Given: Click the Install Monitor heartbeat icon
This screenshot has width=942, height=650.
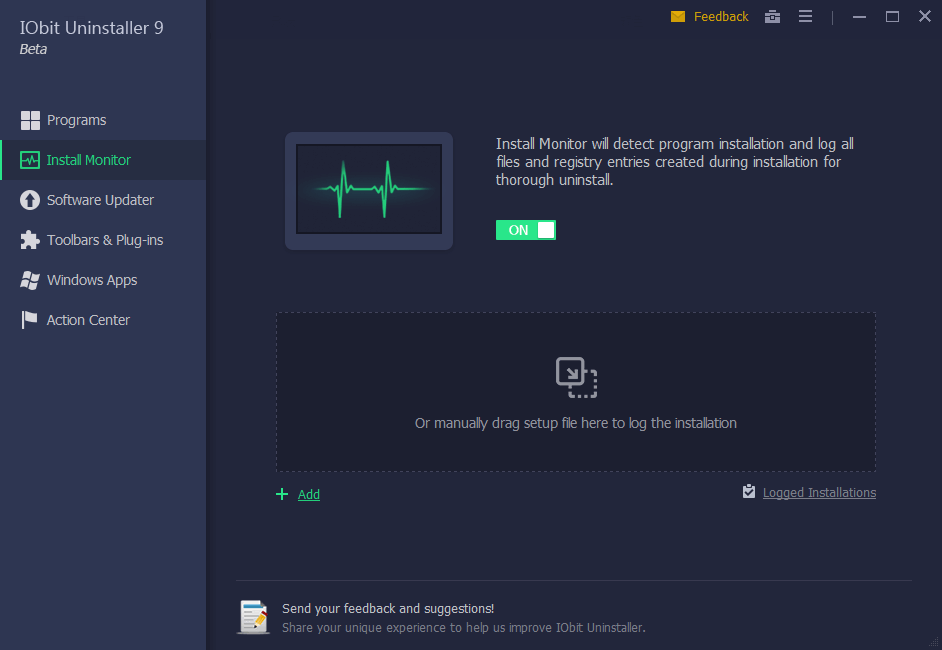Looking at the screenshot, I should pyautogui.click(x=29, y=159).
